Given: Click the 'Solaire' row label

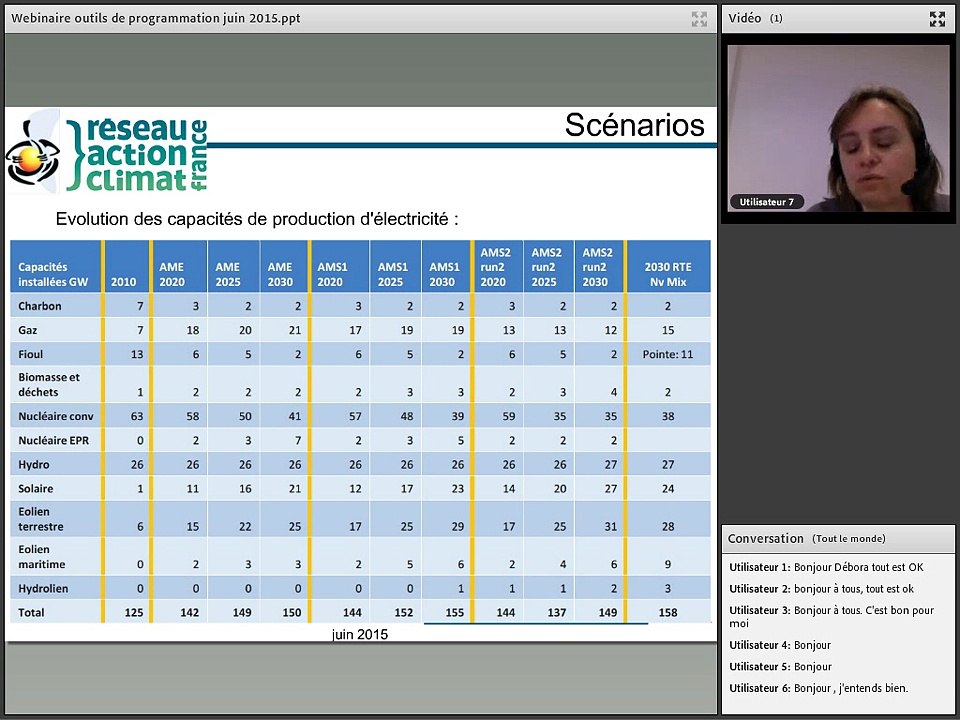Looking at the screenshot, I should click(36, 489).
